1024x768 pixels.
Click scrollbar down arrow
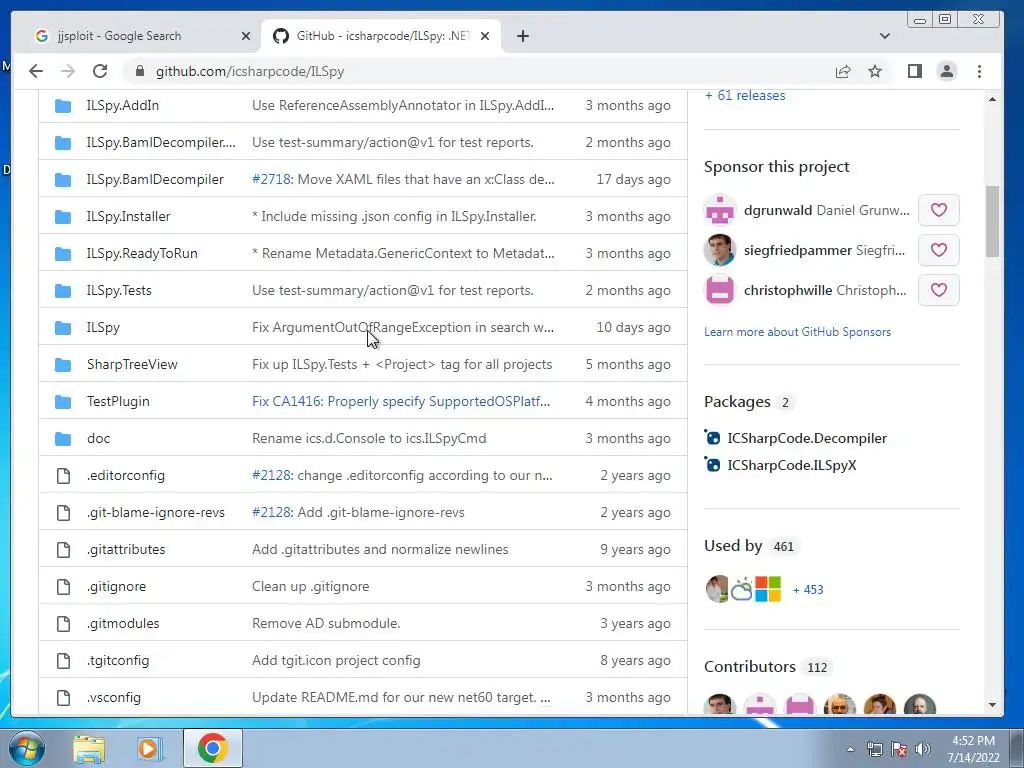tap(993, 705)
